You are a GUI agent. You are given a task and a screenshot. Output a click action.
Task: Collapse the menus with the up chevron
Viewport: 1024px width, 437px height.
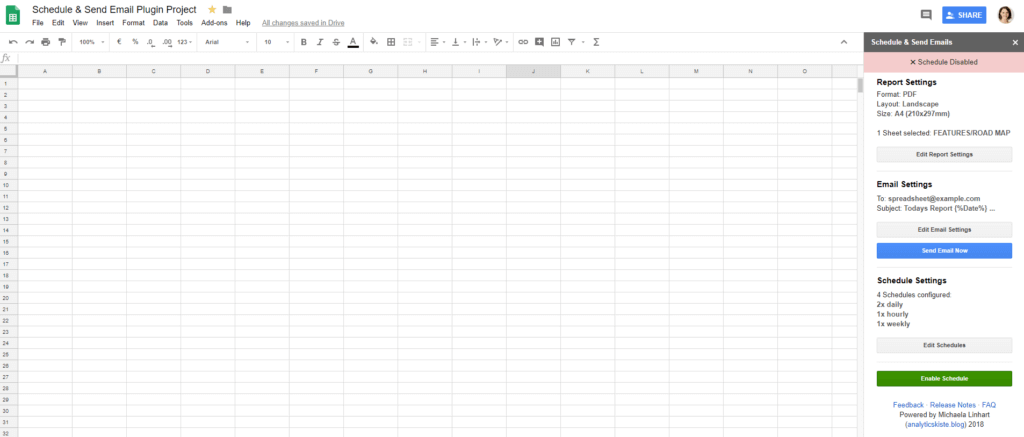(x=844, y=42)
